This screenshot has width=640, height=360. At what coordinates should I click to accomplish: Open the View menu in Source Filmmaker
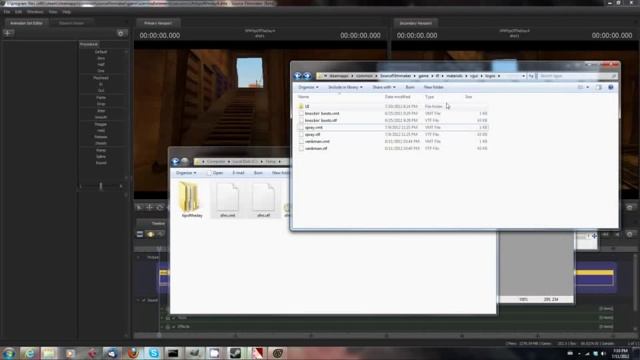coord(53,12)
